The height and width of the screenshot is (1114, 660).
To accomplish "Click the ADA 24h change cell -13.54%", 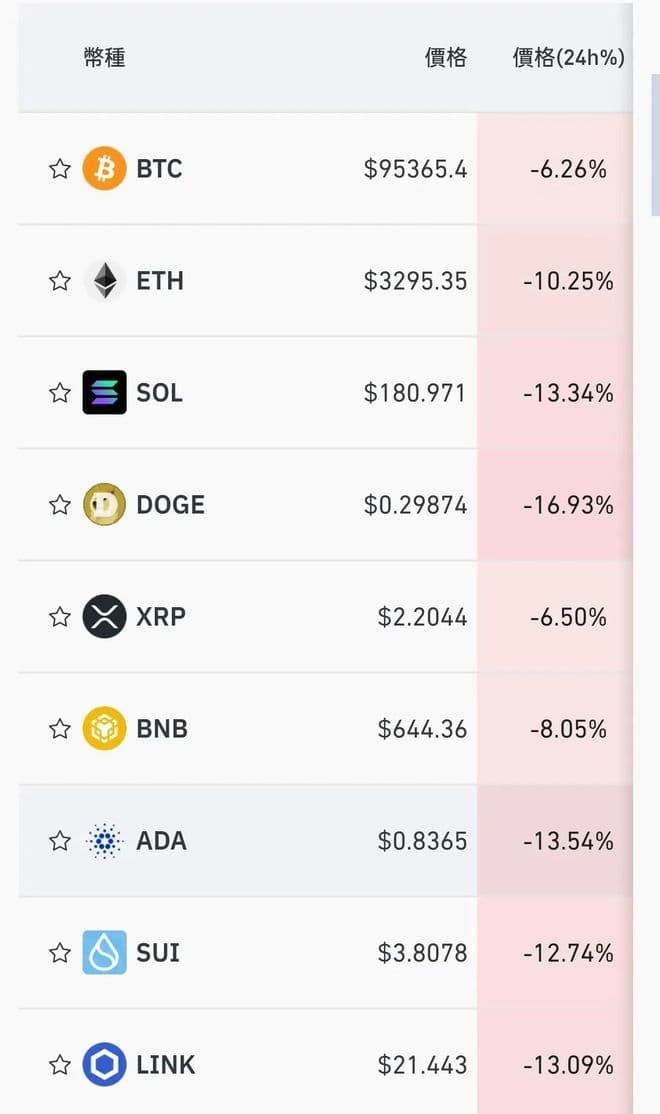I will 567,840.
